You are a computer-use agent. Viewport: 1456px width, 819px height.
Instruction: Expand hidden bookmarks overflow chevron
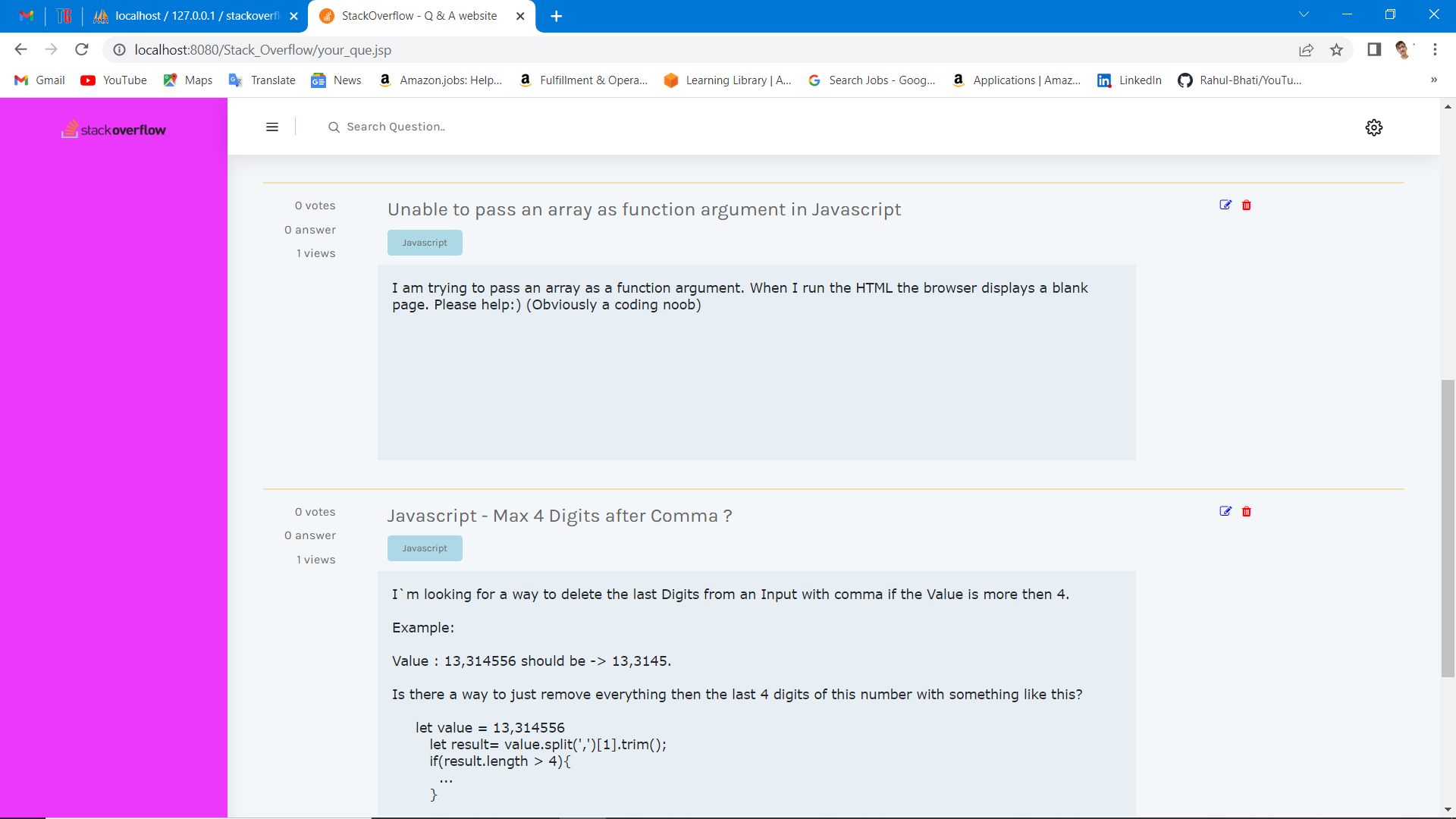tap(1433, 80)
